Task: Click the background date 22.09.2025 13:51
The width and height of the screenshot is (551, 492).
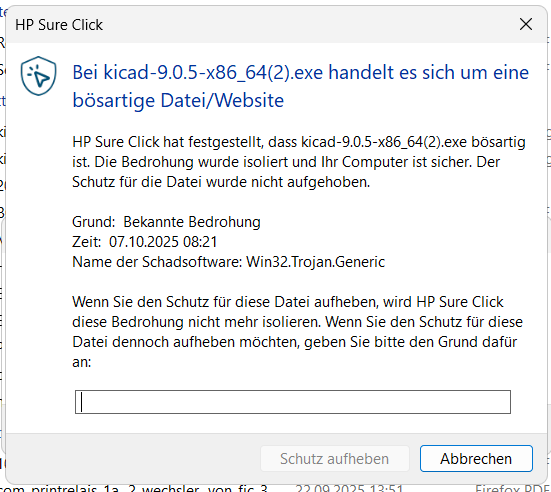Action: 349,488
